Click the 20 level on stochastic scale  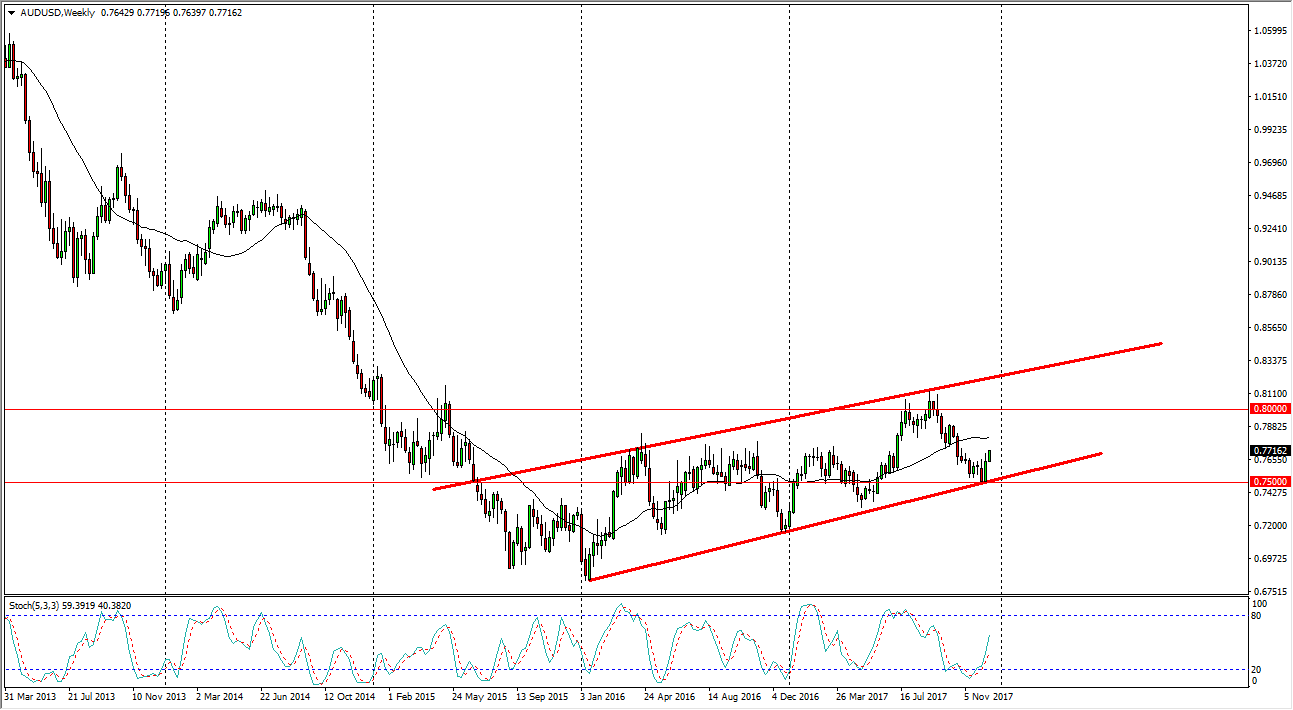click(x=1258, y=669)
